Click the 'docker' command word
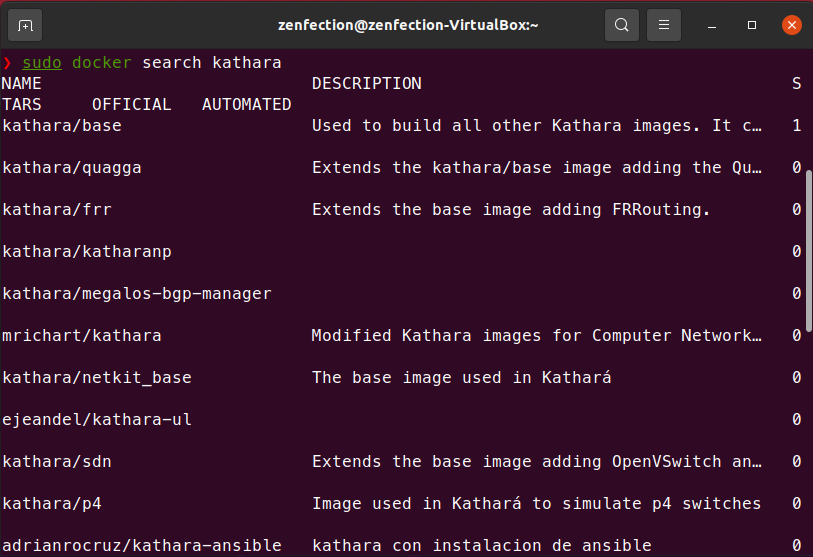 click(x=102, y=63)
